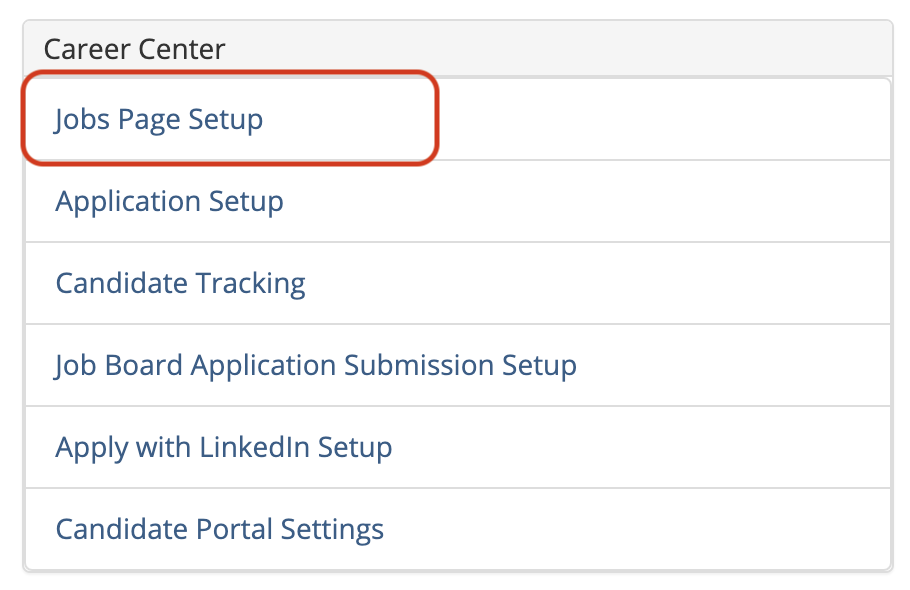
Task: Go to Candidate Tracking
Action: coord(180,283)
